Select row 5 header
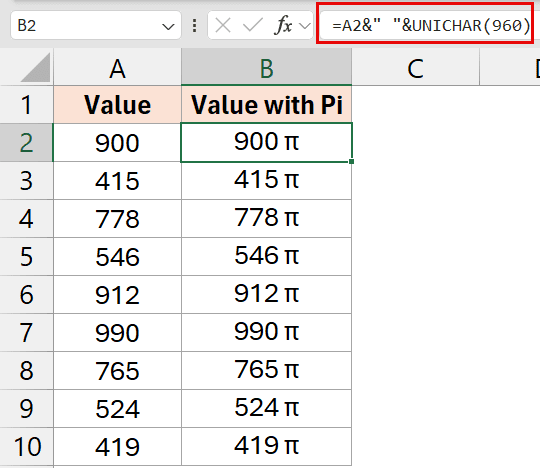Image resolution: width=540 pixels, height=468 pixels. click(x=27, y=257)
